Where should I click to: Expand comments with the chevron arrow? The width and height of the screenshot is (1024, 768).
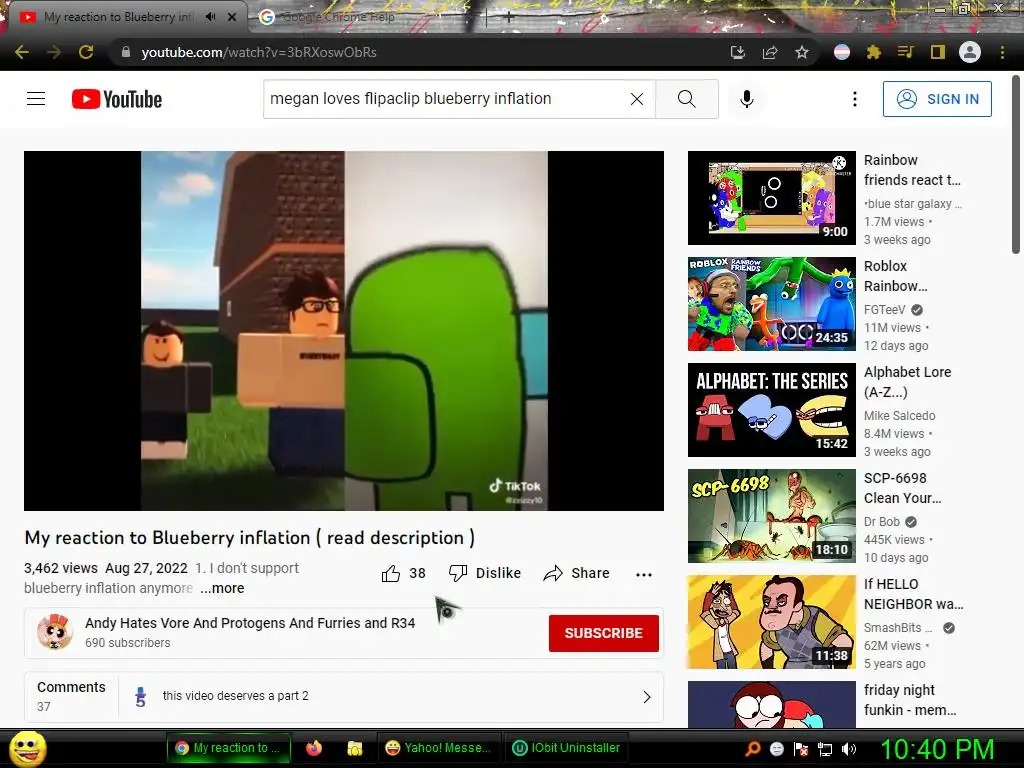pos(647,697)
